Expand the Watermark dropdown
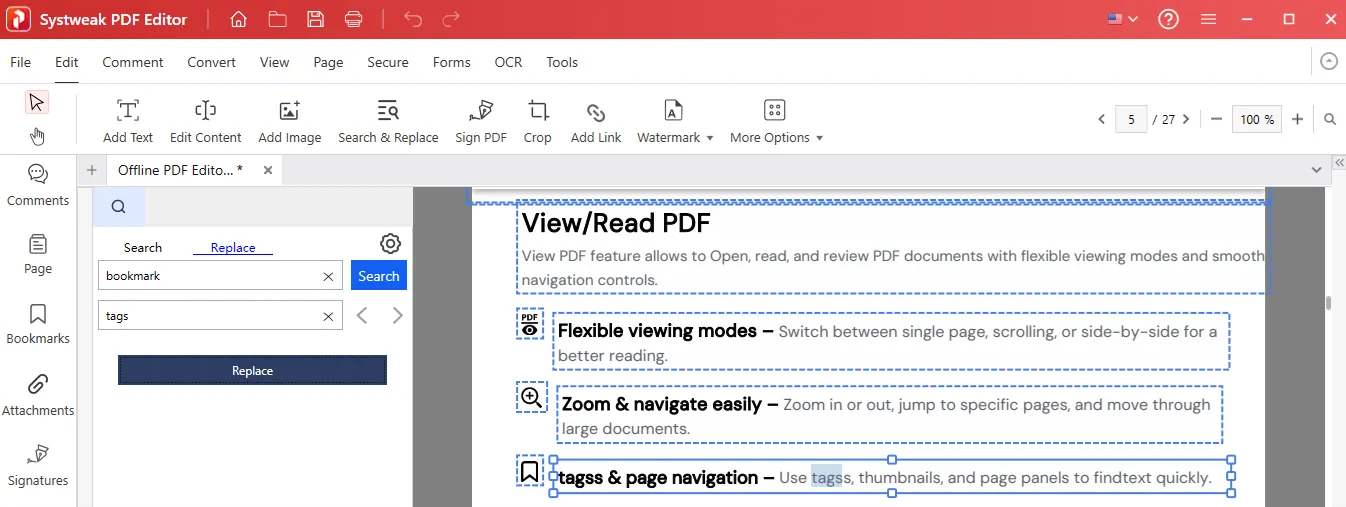 [675, 122]
